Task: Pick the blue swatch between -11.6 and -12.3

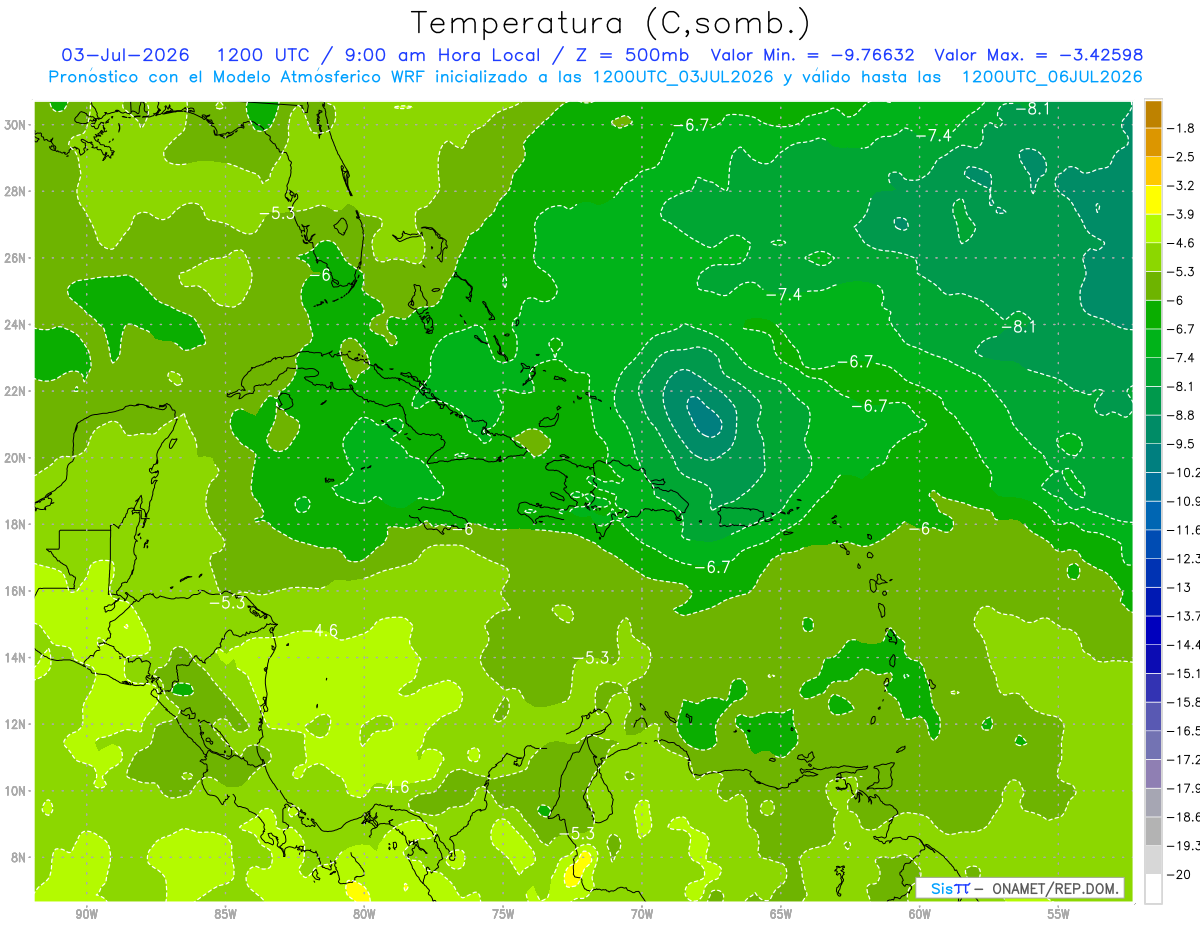Action: pos(1153,544)
